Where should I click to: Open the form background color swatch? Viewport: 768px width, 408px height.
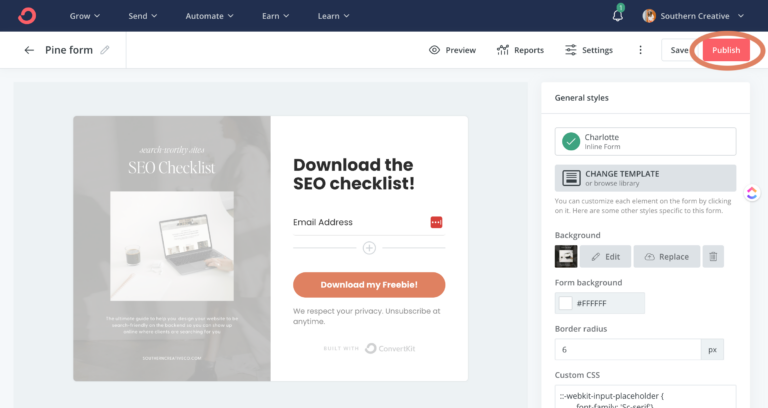click(565, 303)
